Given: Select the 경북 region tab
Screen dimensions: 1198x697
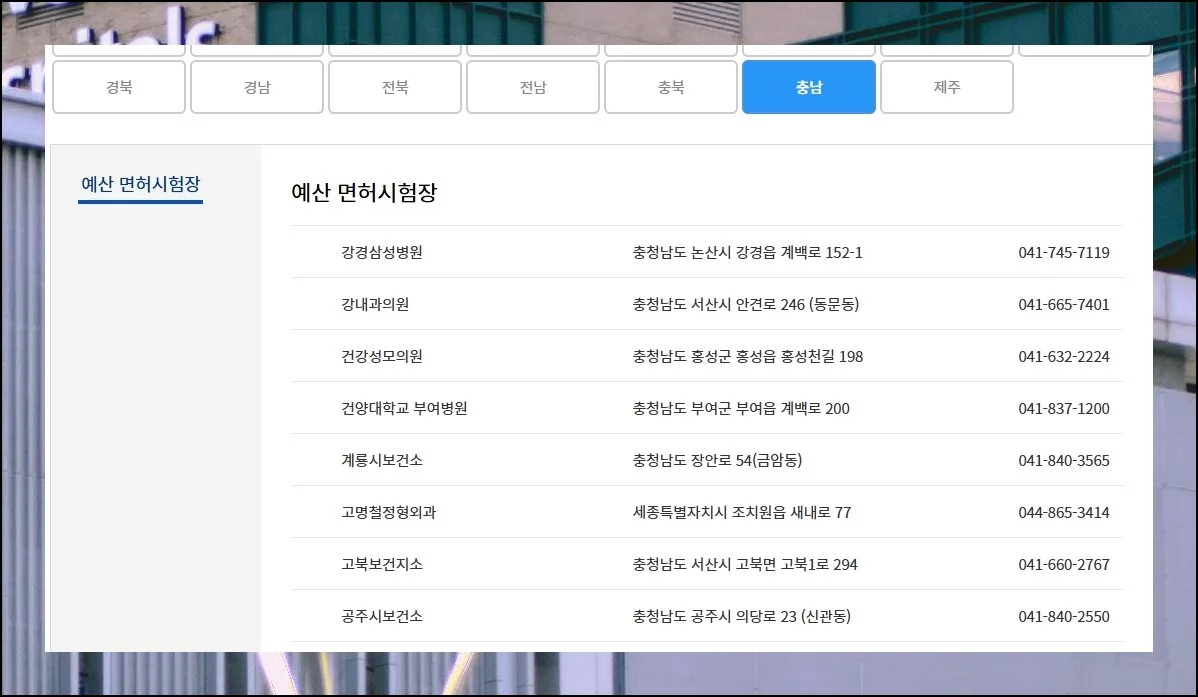Looking at the screenshot, I should (118, 87).
